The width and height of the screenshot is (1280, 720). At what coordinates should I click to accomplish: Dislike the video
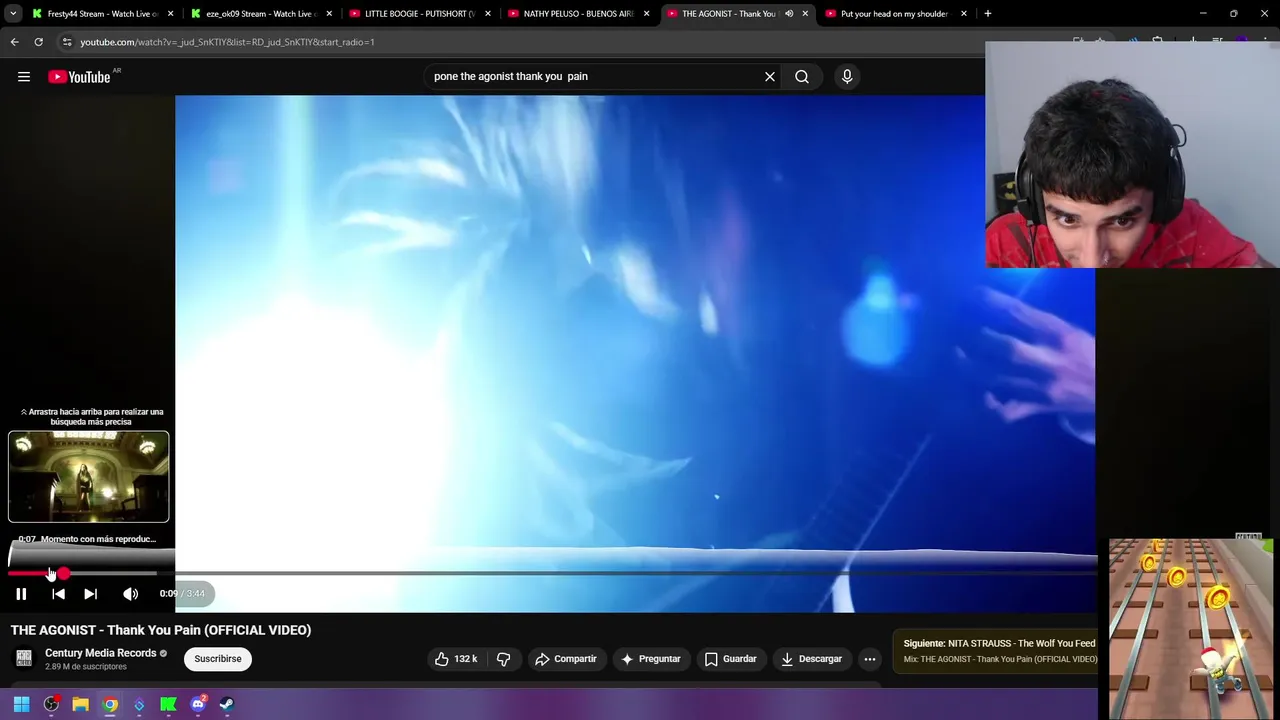click(x=503, y=659)
